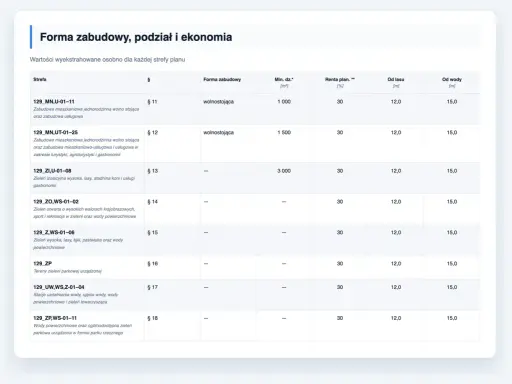Click Od lasu '12,0' in the § 14 row
This screenshot has width=512, height=384.
click(x=396, y=202)
